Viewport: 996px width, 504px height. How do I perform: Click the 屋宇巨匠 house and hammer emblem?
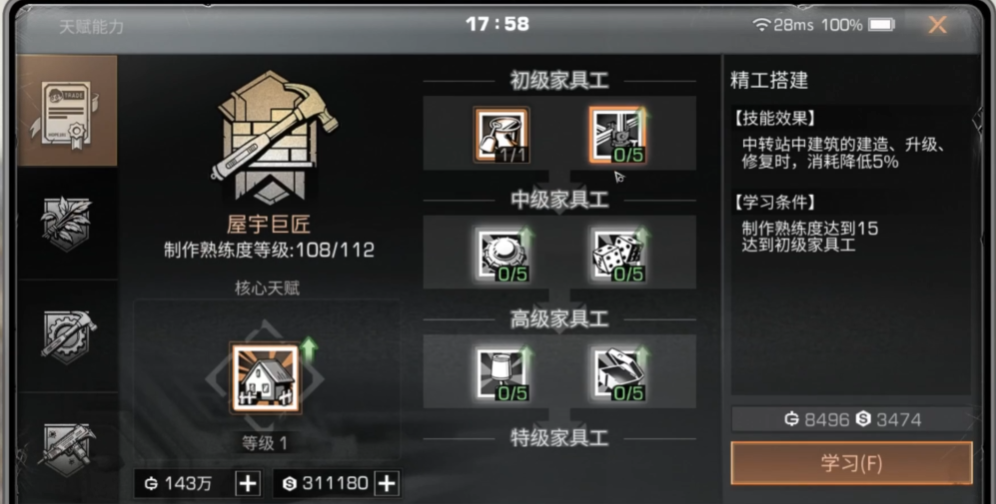click(x=273, y=137)
